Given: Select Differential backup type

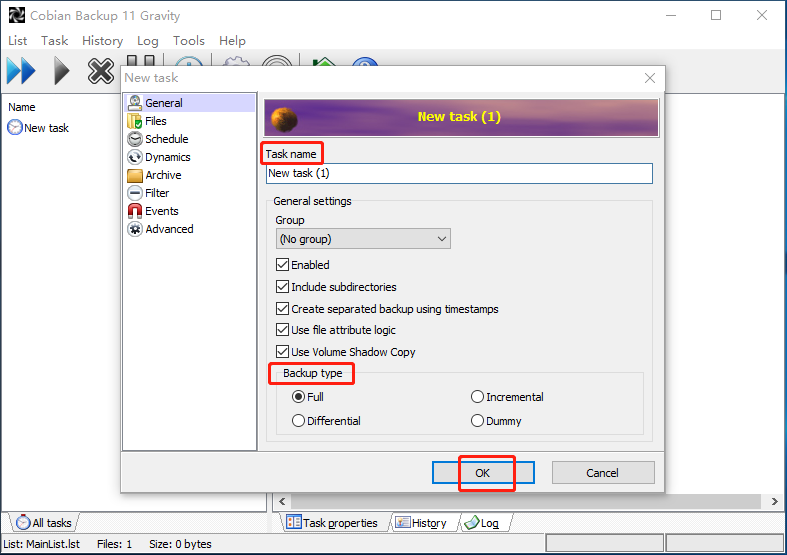Looking at the screenshot, I should coord(299,421).
